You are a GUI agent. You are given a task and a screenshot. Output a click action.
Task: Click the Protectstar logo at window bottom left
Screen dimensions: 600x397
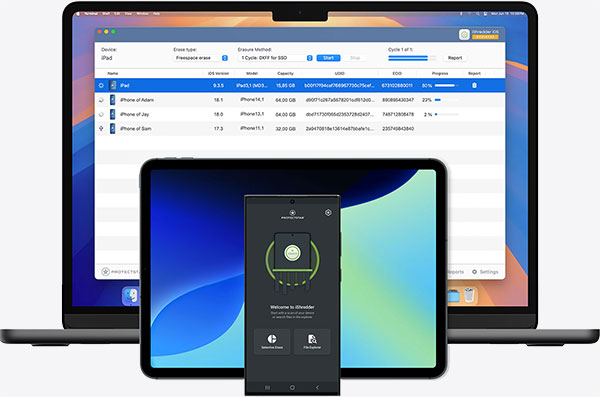coord(120,272)
